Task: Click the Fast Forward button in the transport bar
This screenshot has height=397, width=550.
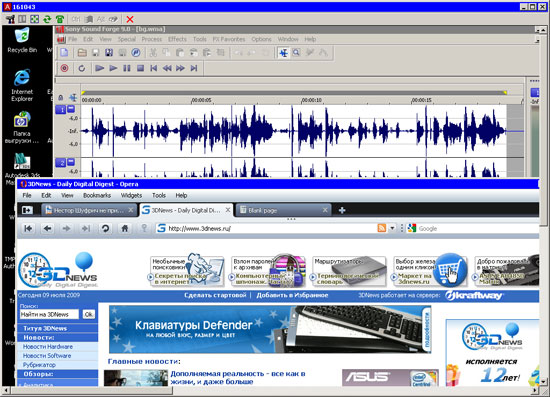Action: [x=180, y=68]
